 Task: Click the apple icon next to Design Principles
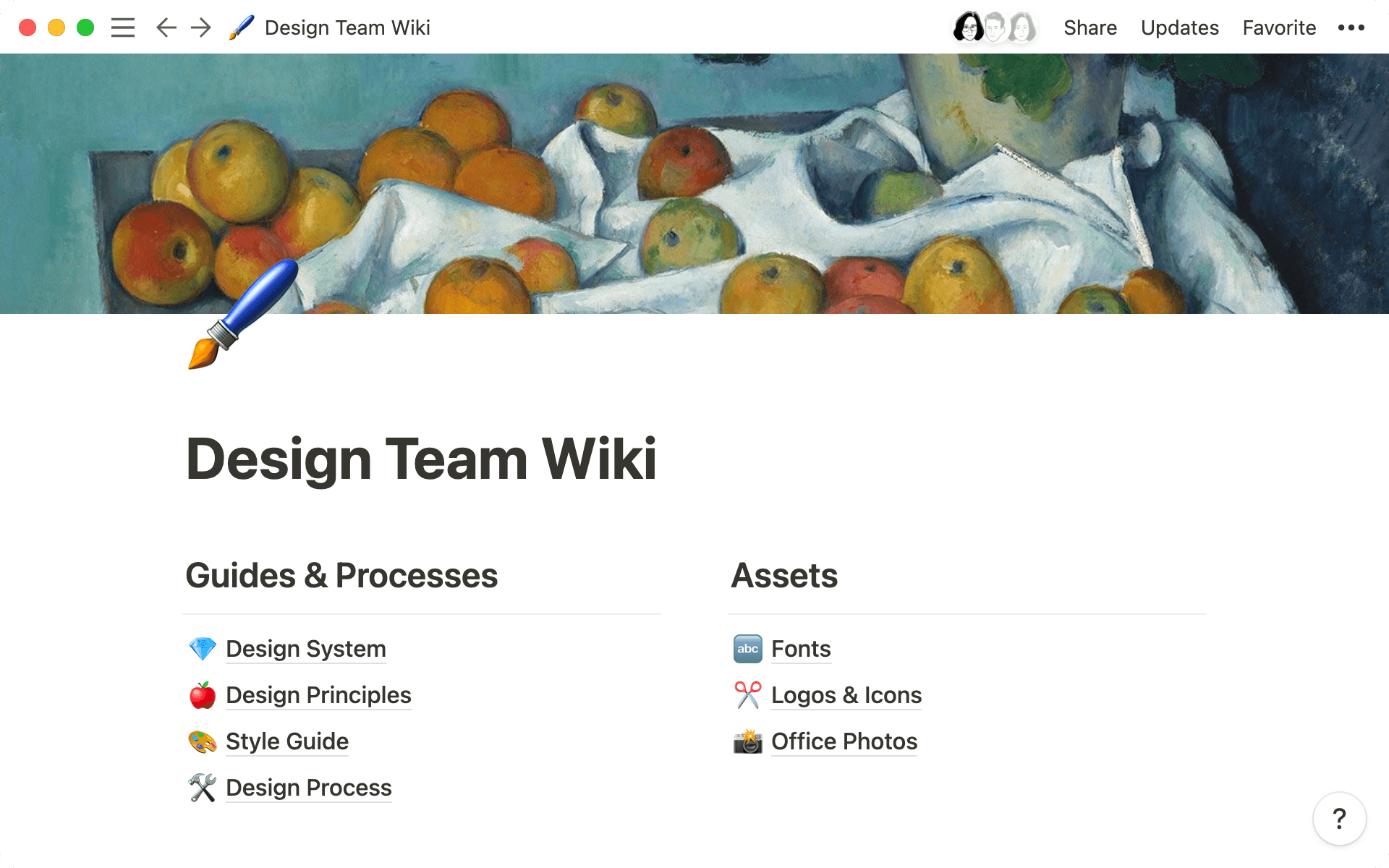(x=203, y=695)
